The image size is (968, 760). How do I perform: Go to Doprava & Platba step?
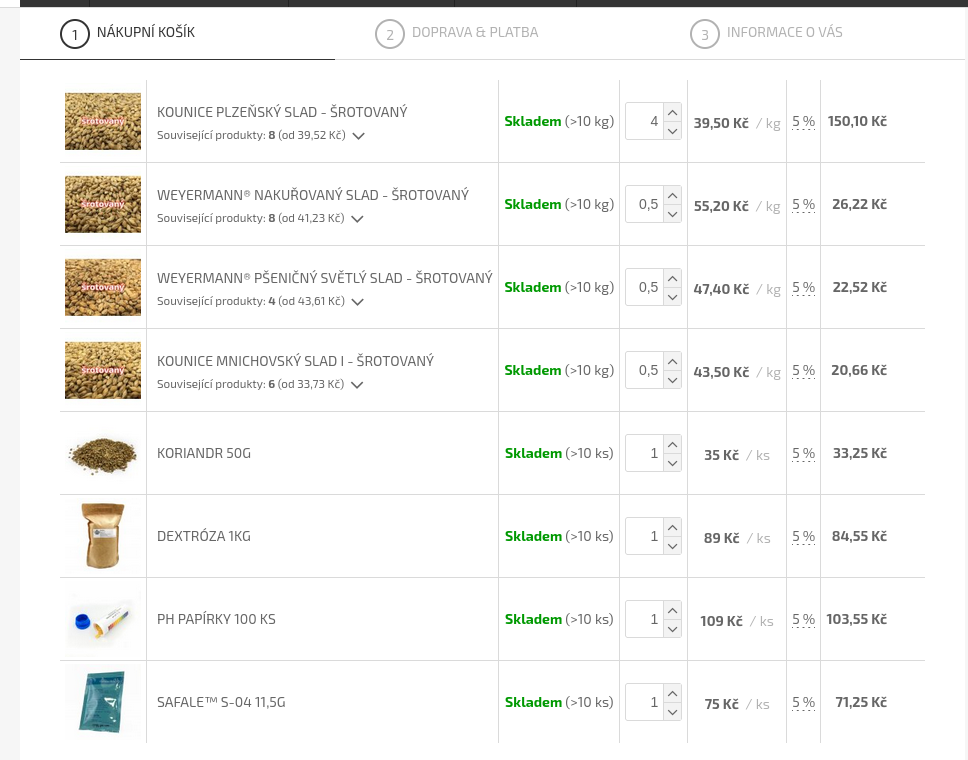tap(474, 33)
